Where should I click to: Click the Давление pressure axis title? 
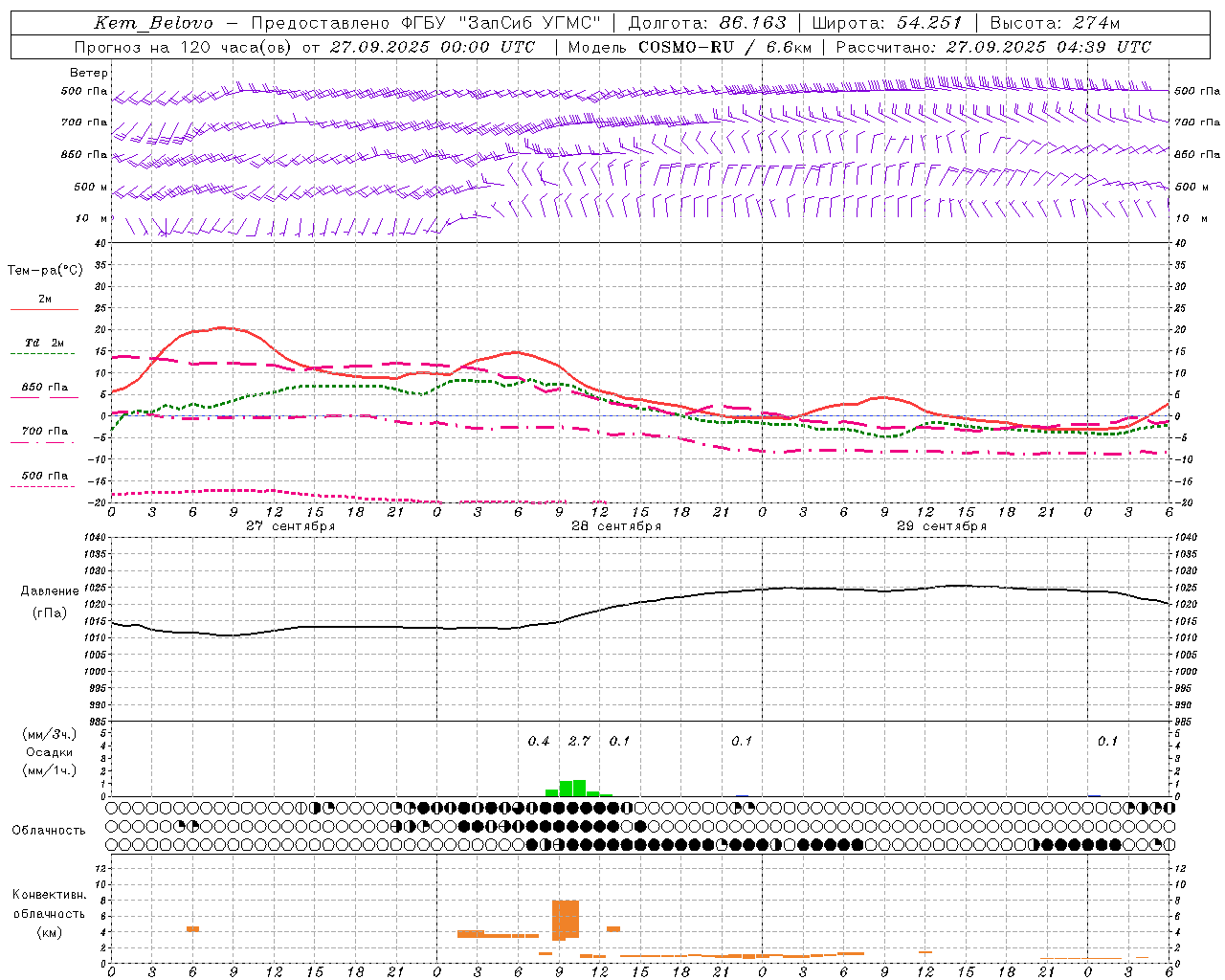tap(50, 591)
